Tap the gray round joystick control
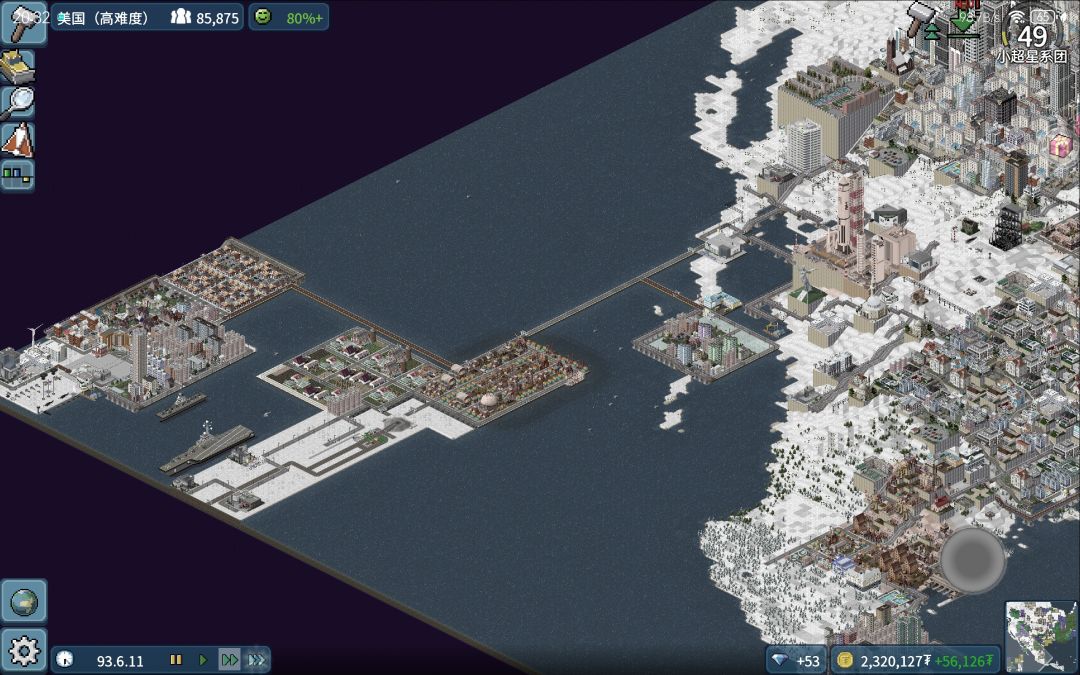The width and height of the screenshot is (1080, 675). 973,560
